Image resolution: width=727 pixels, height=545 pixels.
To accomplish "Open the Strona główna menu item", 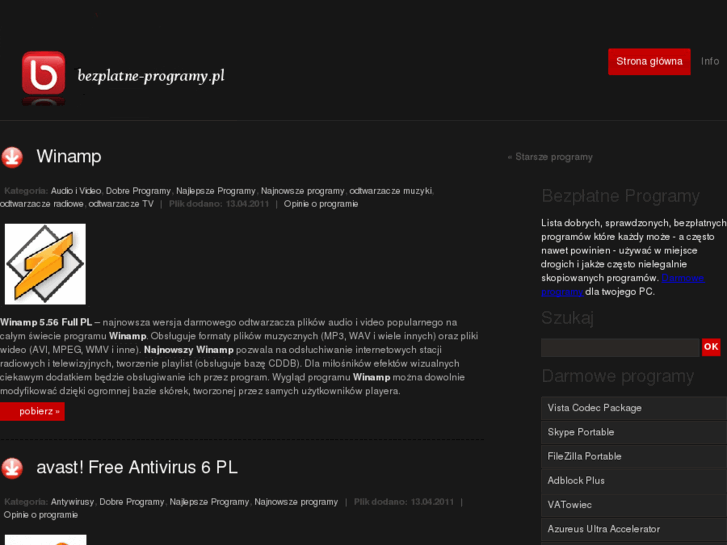I will pyautogui.click(x=649, y=62).
